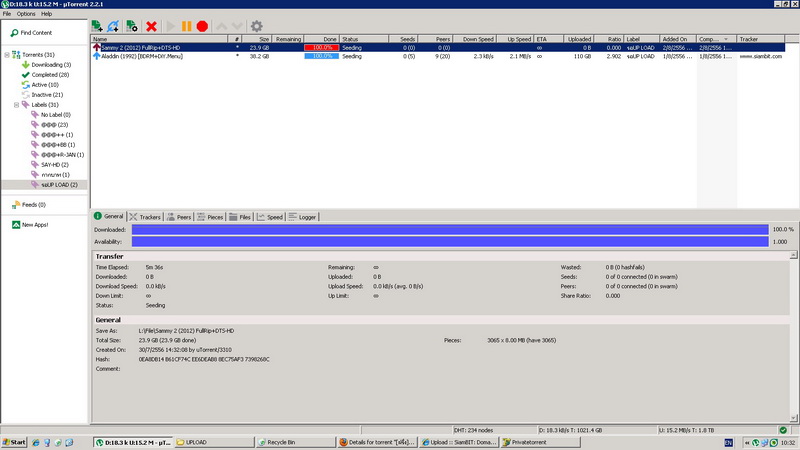
Task: Click the Start button on taskbar
Action: pyautogui.click(x=14, y=442)
